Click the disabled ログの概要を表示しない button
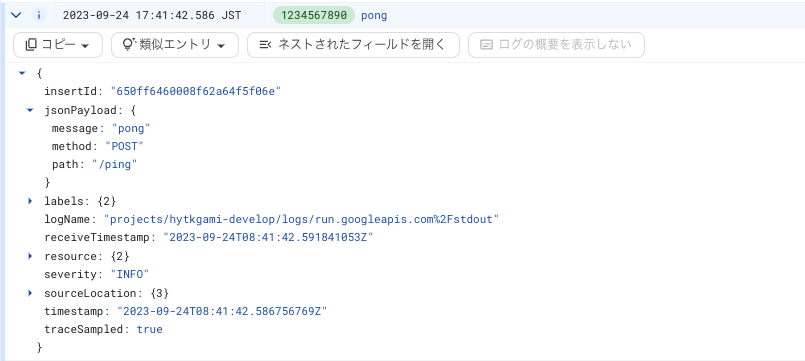The width and height of the screenshot is (805, 361). (557, 45)
